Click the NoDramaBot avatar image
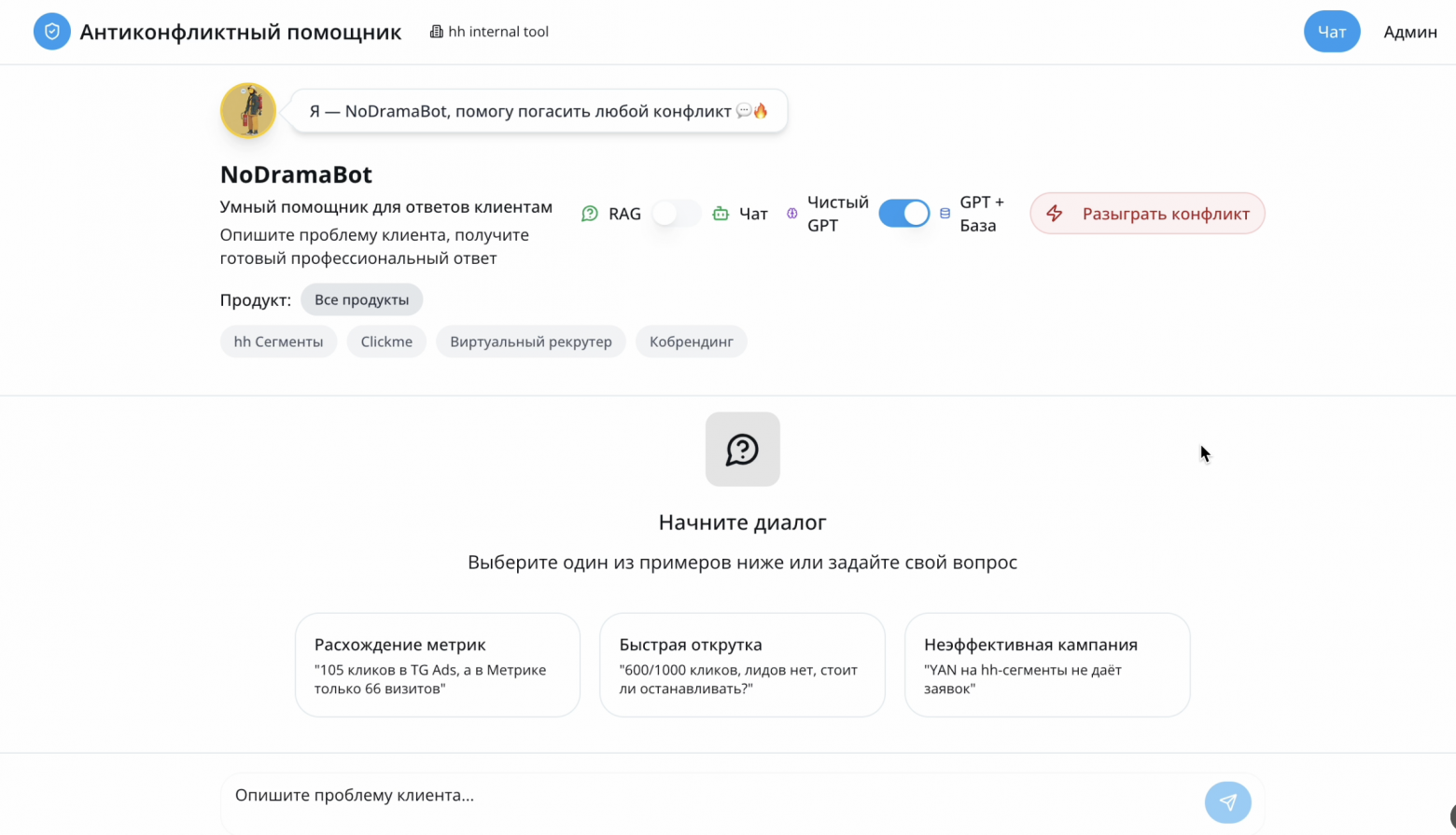This screenshot has height=835, width=1456. [248, 110]
